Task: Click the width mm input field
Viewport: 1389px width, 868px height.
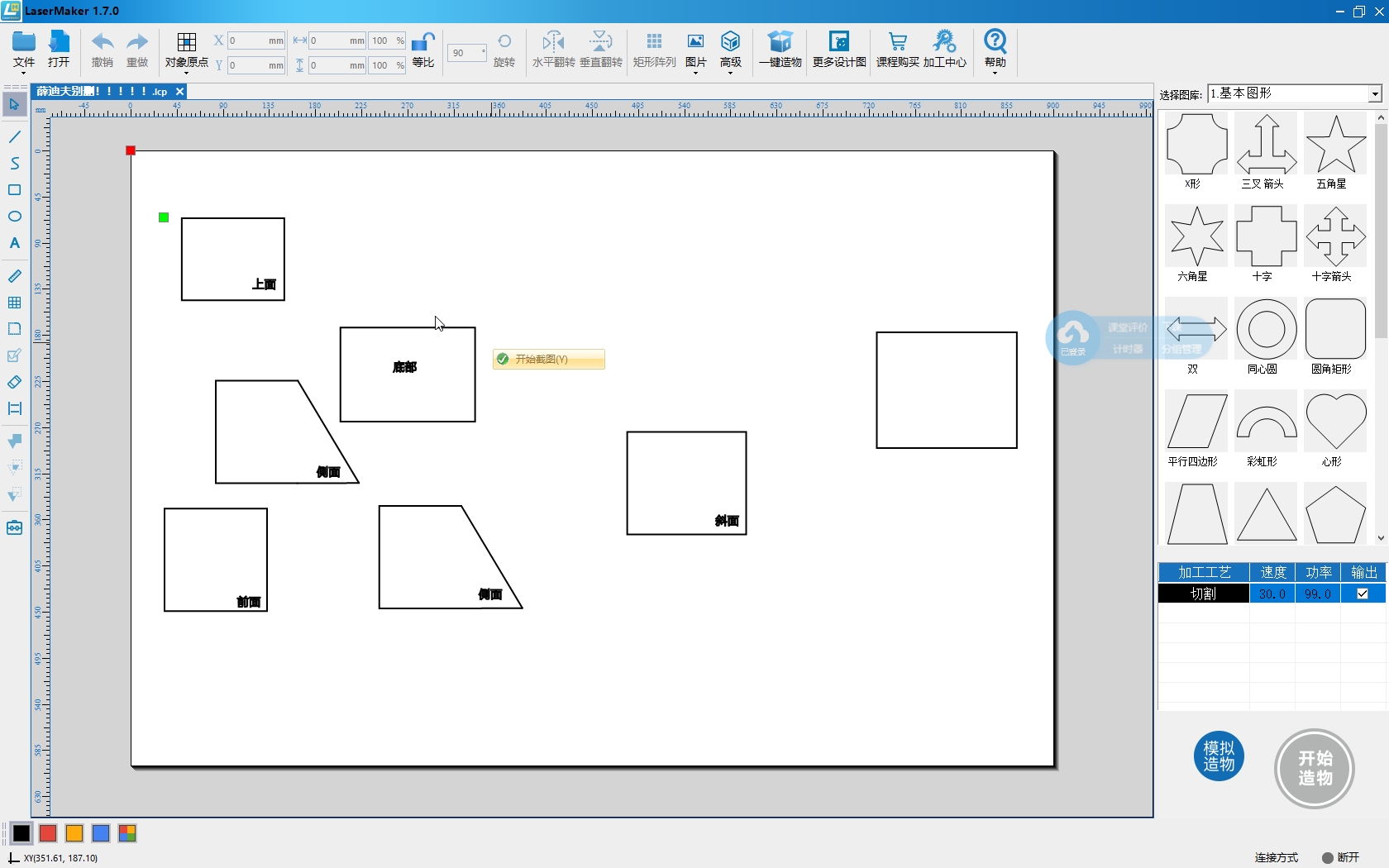Action: pos(337,41)
